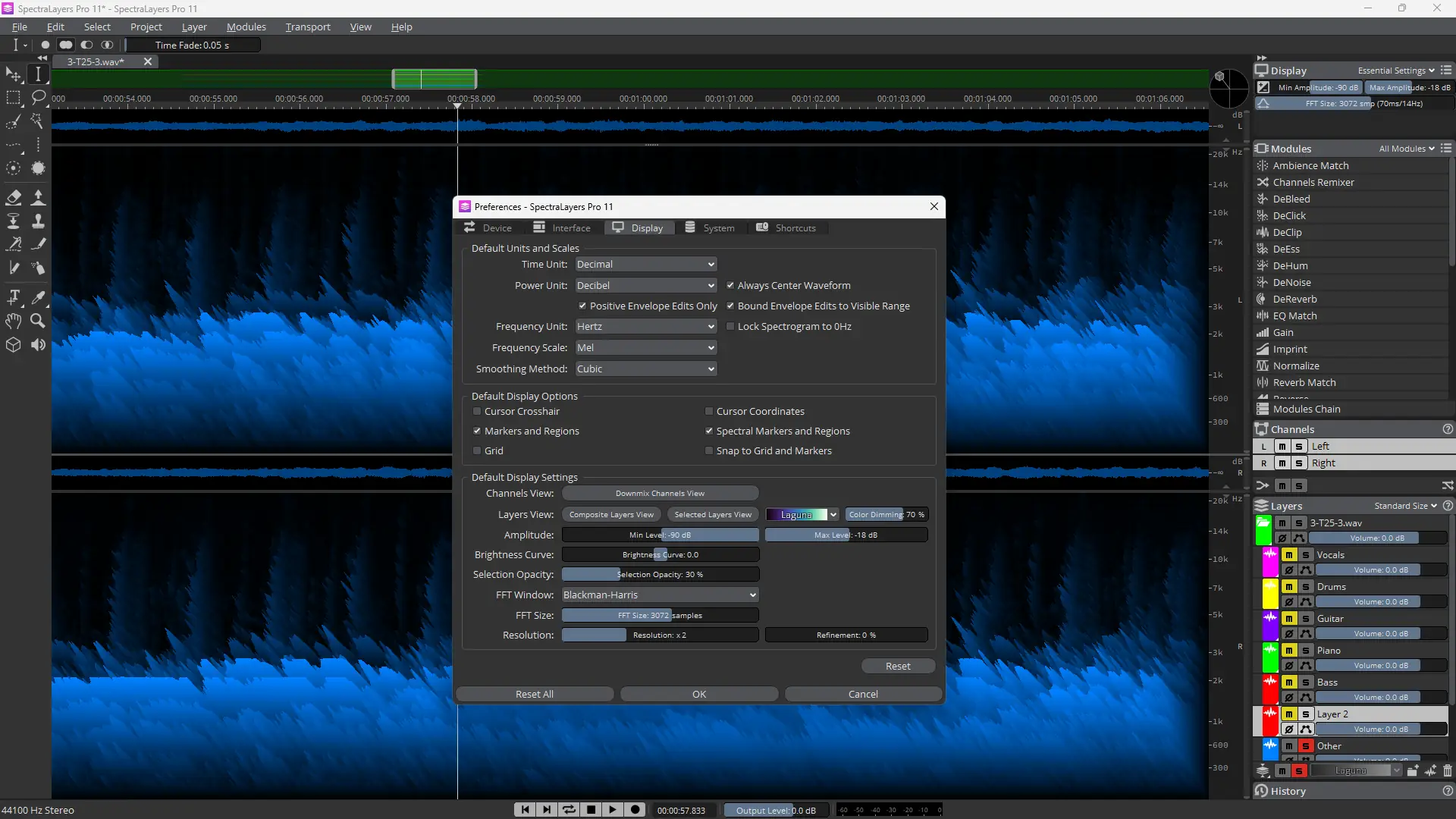Open the Frequency Scale dropdown

[x=645, y=347]
